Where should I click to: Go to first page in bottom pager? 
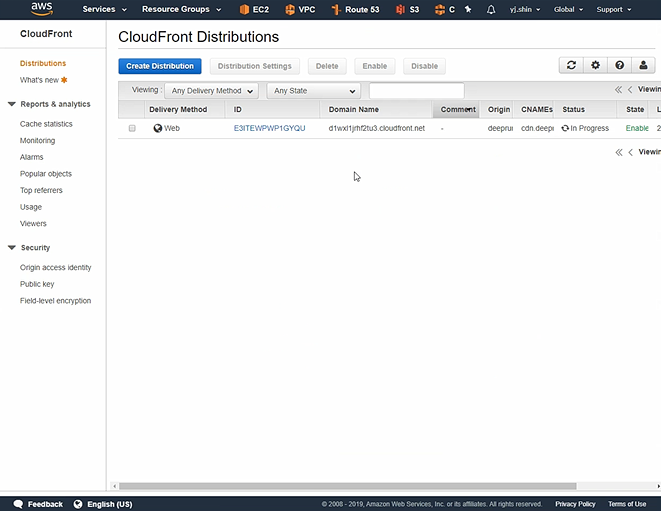619,152
